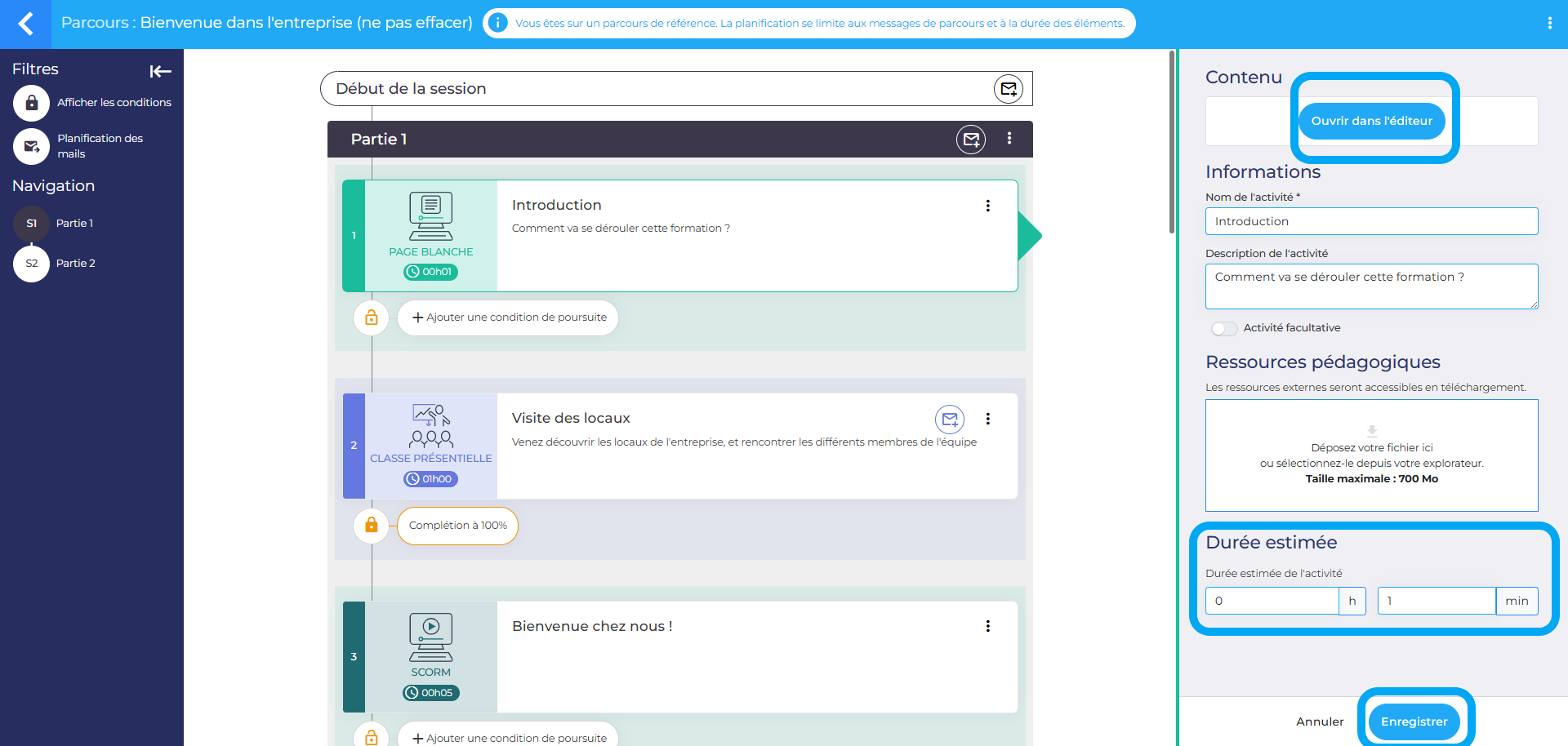The image size is (1568, 746).
Task: Open the Partie 1 three-dot menu
Action: tap(1009, 139)
